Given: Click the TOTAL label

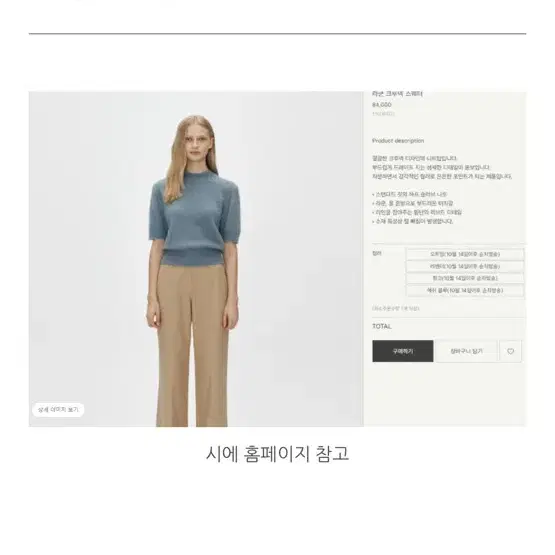Looking at the screenshot, I should point(382,326).
